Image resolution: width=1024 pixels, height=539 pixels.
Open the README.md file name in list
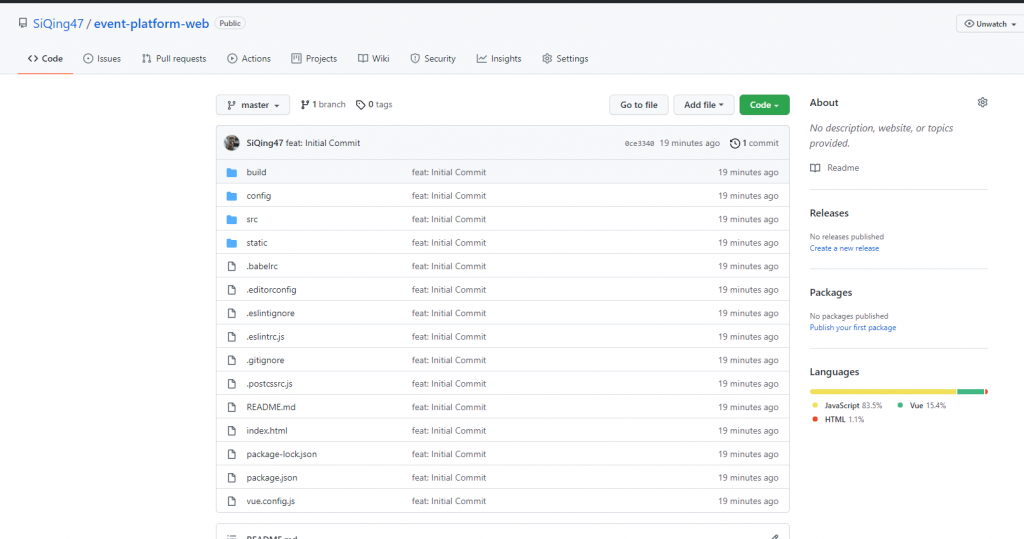click(271, 407)
